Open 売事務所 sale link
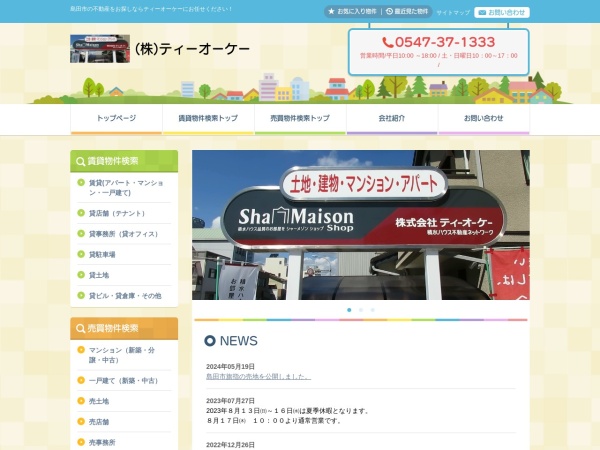The width and height of the screenshot is (600, 450). 102,443
